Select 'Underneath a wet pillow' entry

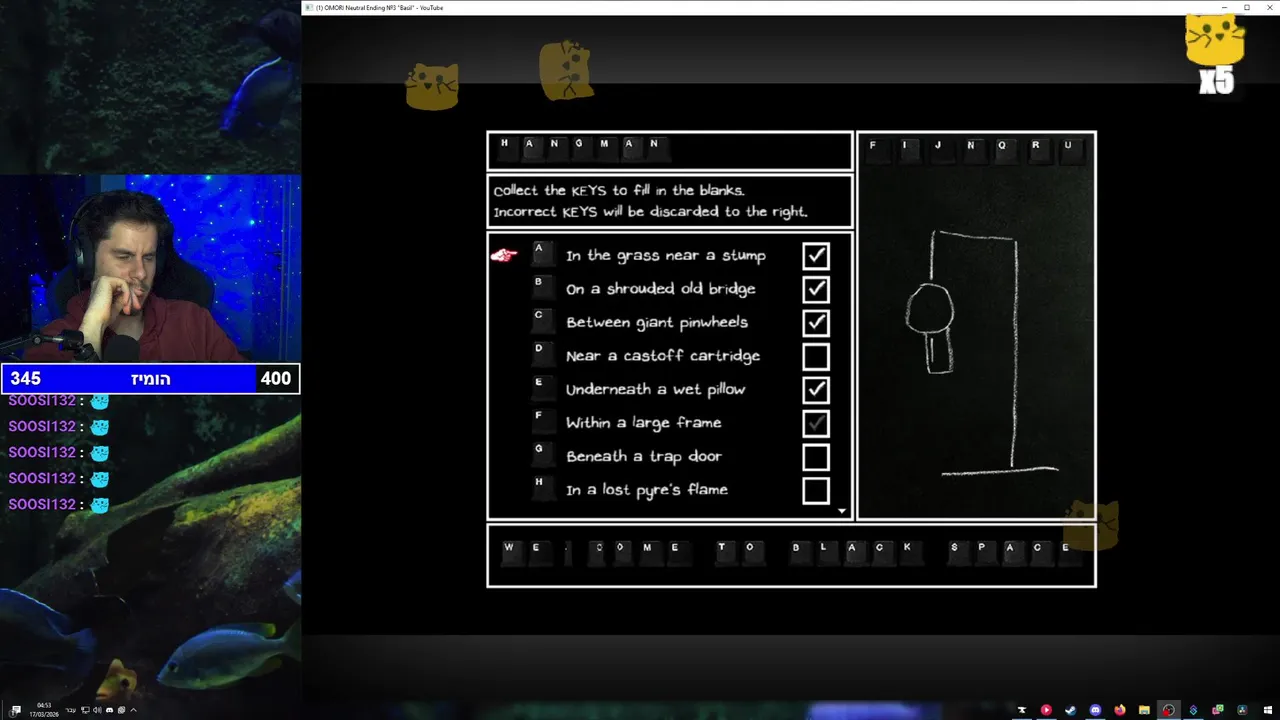pyautogui.click(x=656, y=389)
